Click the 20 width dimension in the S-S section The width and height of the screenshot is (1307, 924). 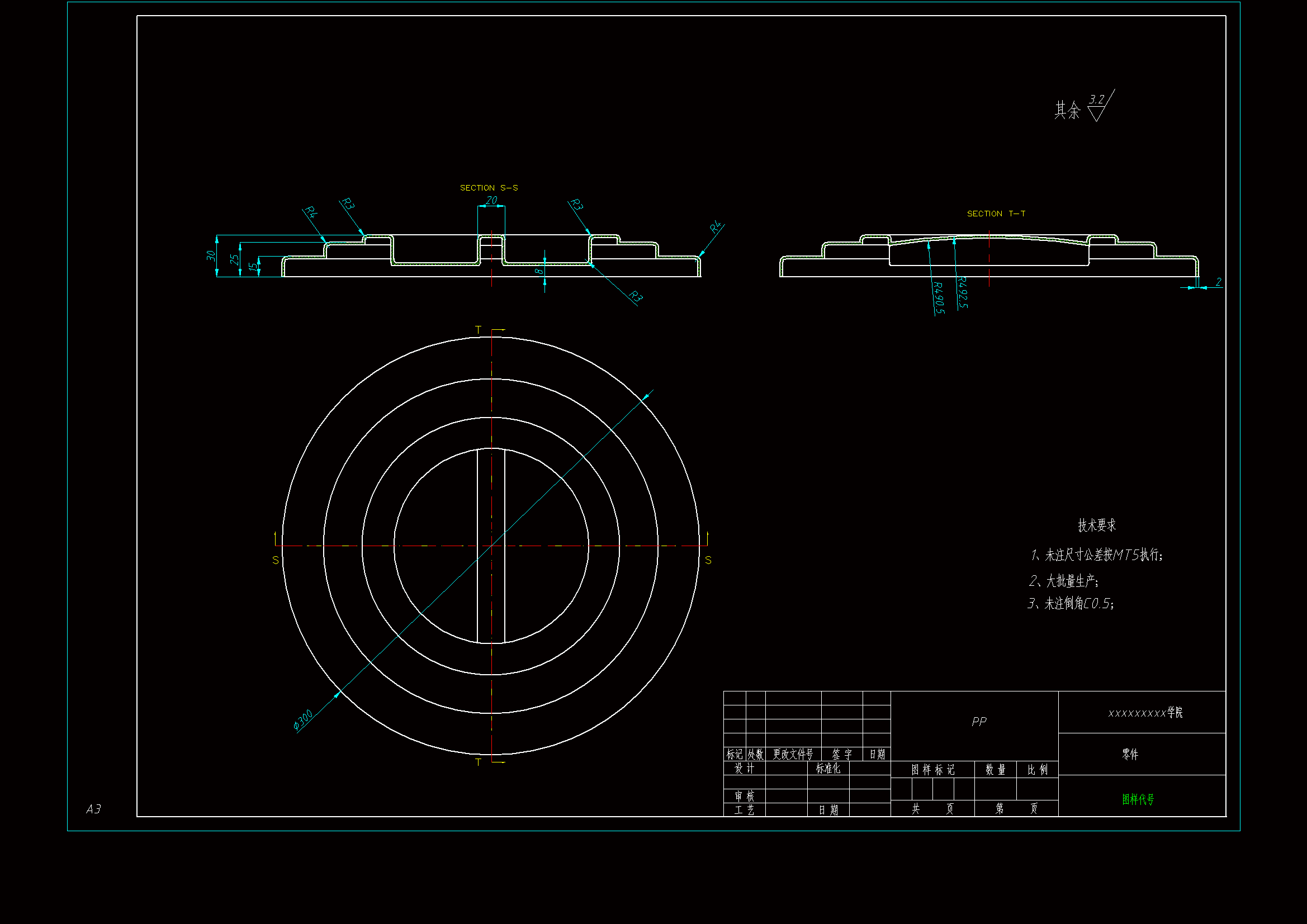(x=491, y=201)
